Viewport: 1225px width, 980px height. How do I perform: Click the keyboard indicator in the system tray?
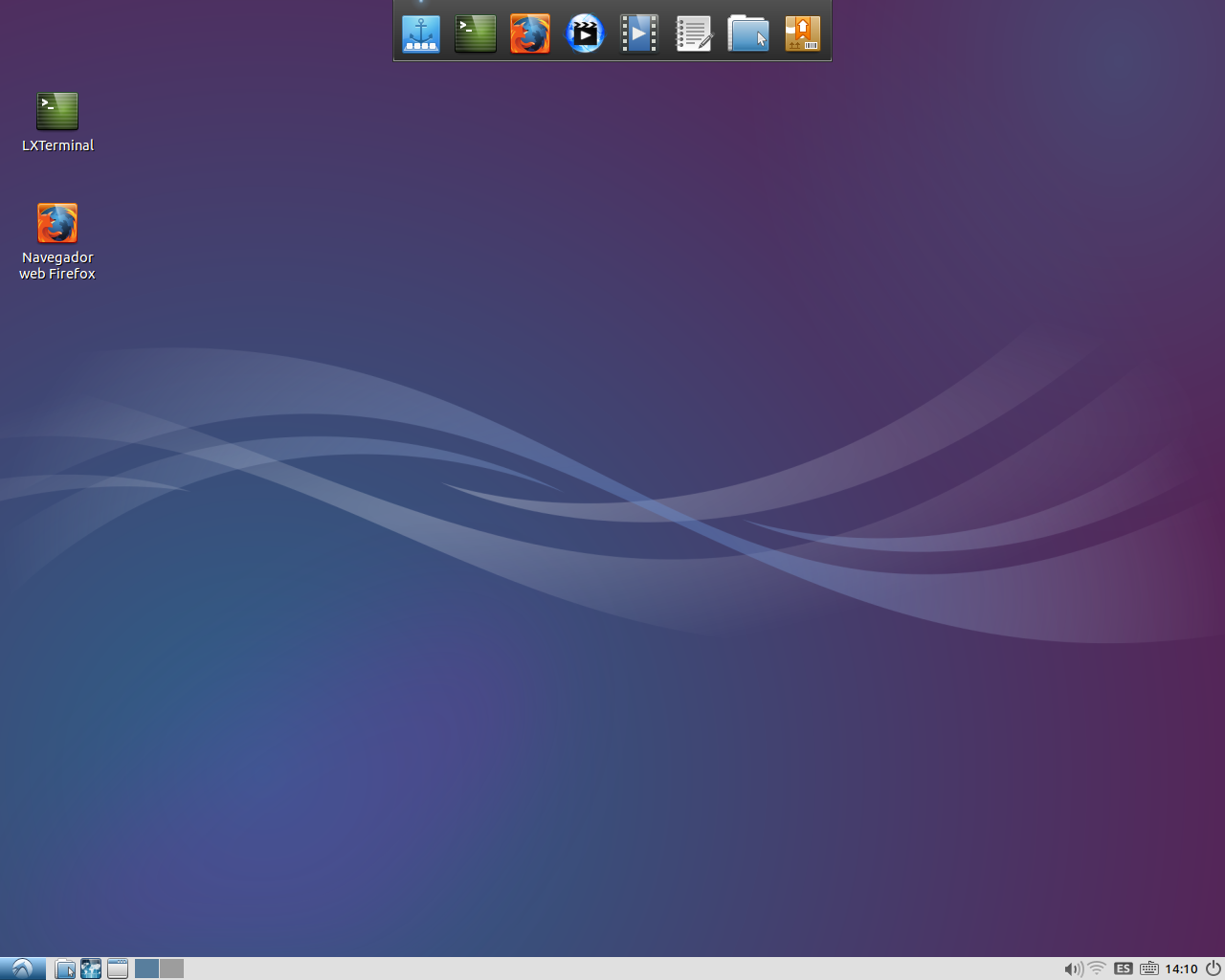pyautogui.click(x=1148, y=969)
